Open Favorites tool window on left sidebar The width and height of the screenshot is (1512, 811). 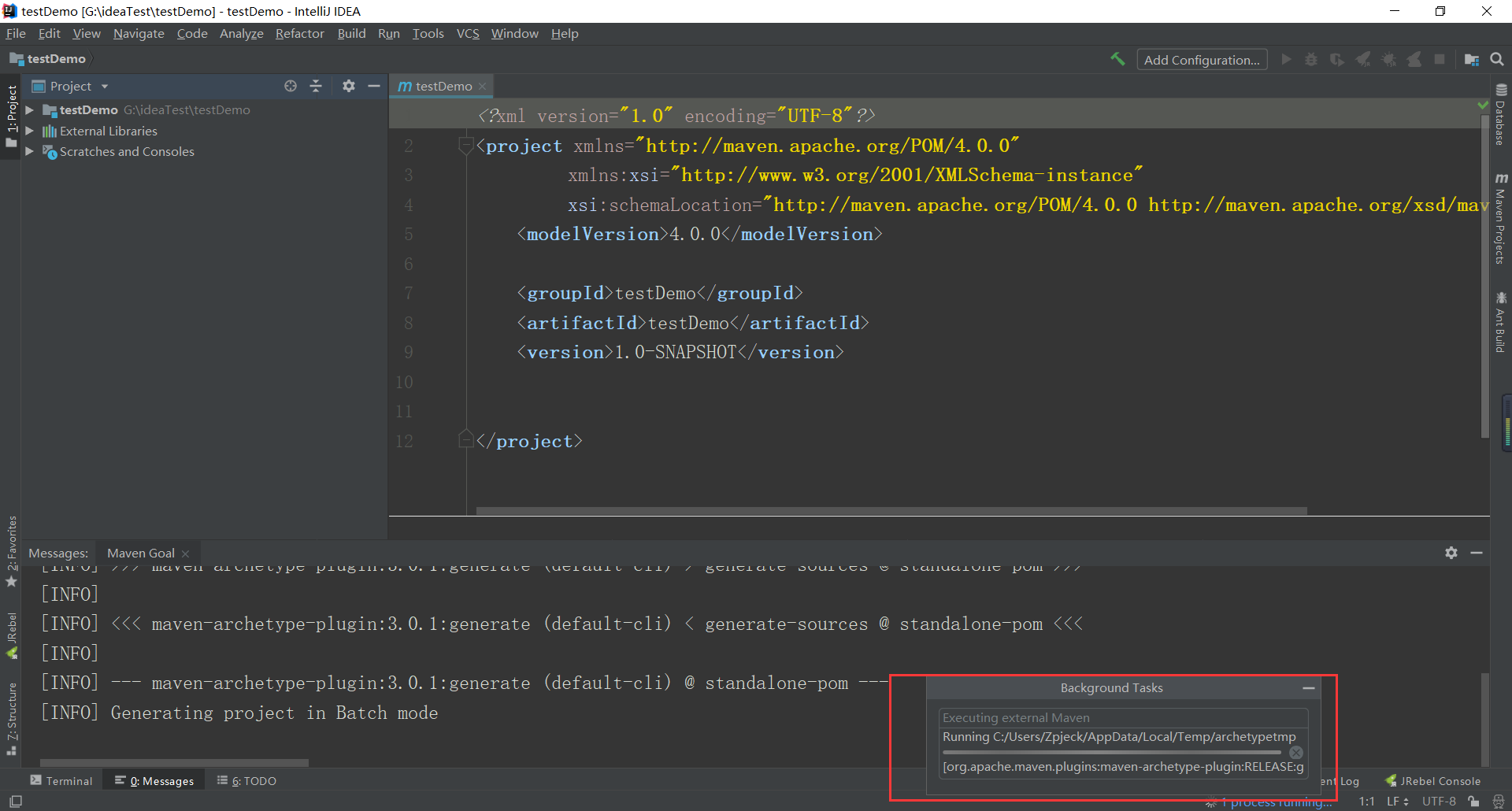pyautogui.click(x=12, y=551)
